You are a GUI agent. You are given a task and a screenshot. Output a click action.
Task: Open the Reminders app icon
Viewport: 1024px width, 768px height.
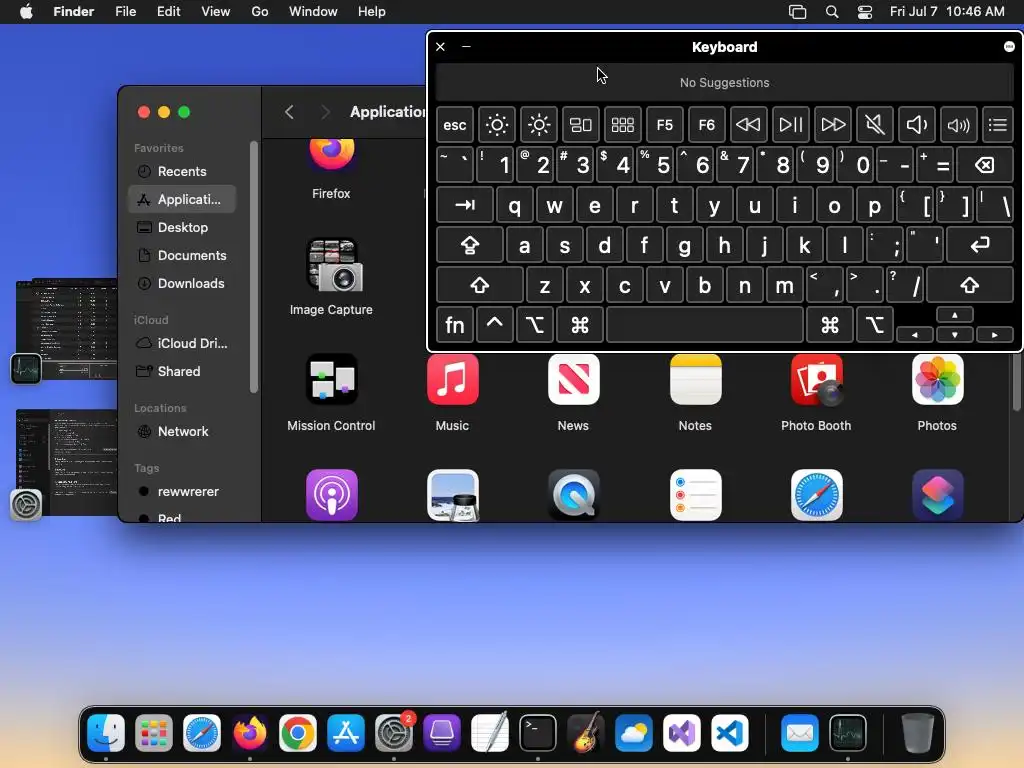click(696, 495)
